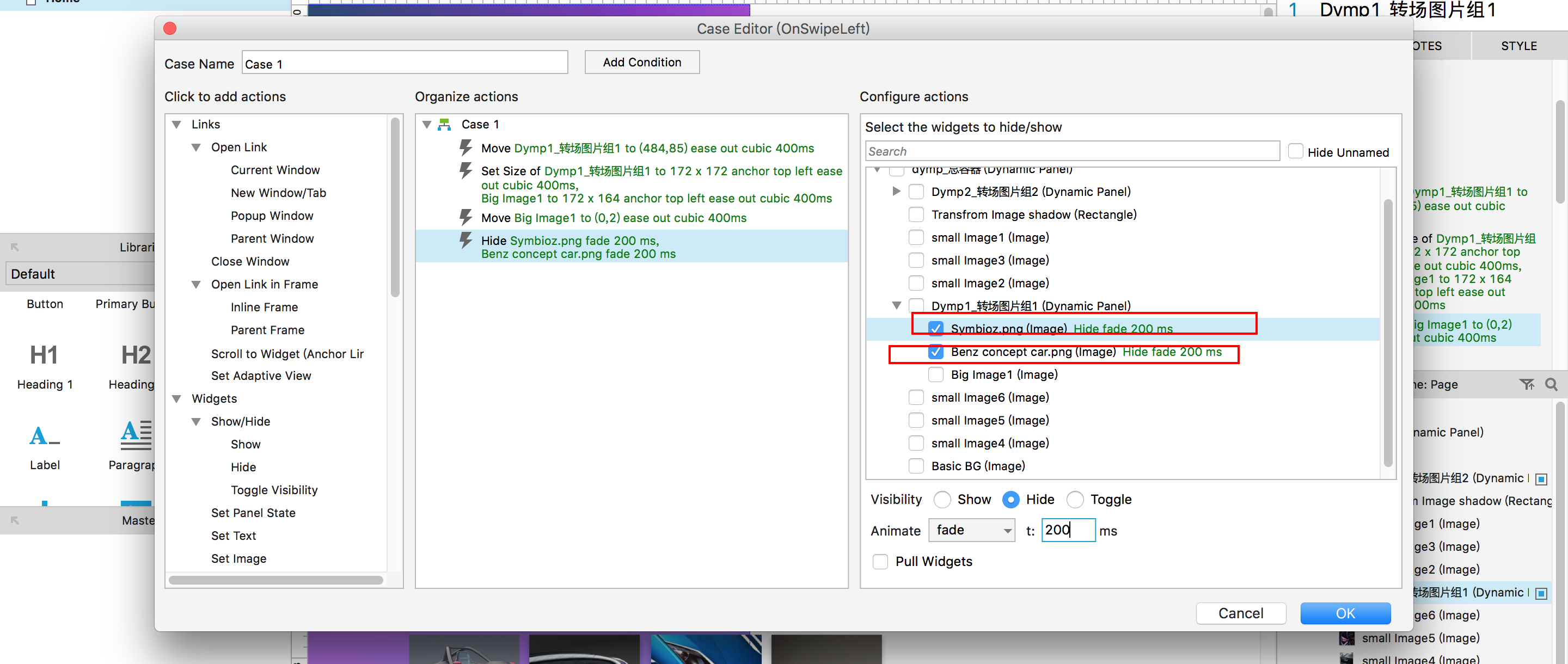Select the H1 Heading 1 widget icon

(44, 355)
